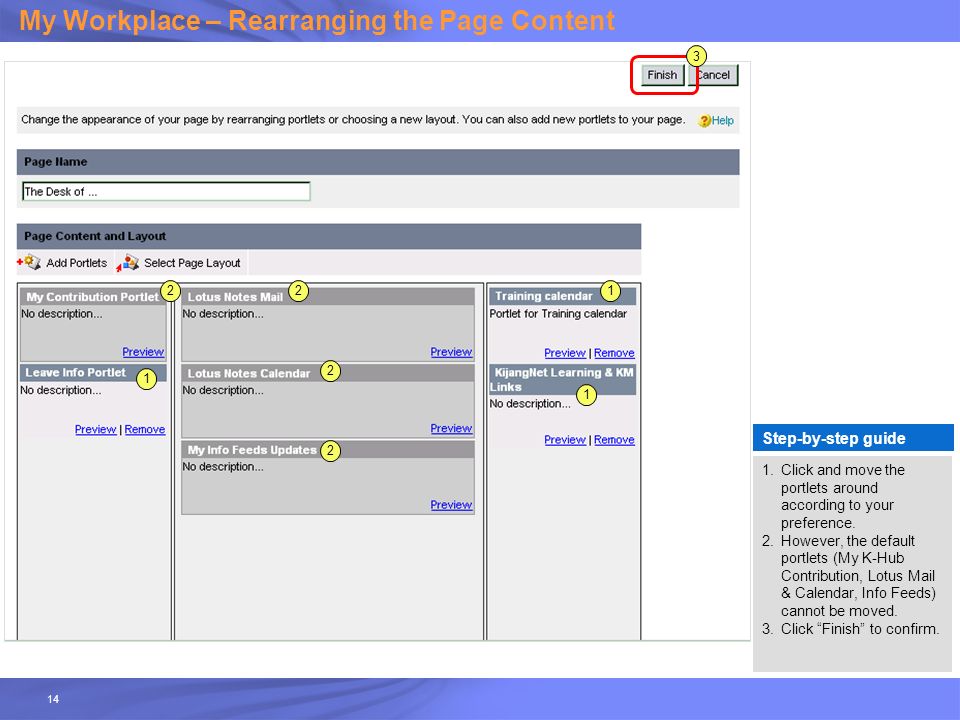
Task: Remove the KijangNet Learning & KM Links portlet
Action: 614,440
